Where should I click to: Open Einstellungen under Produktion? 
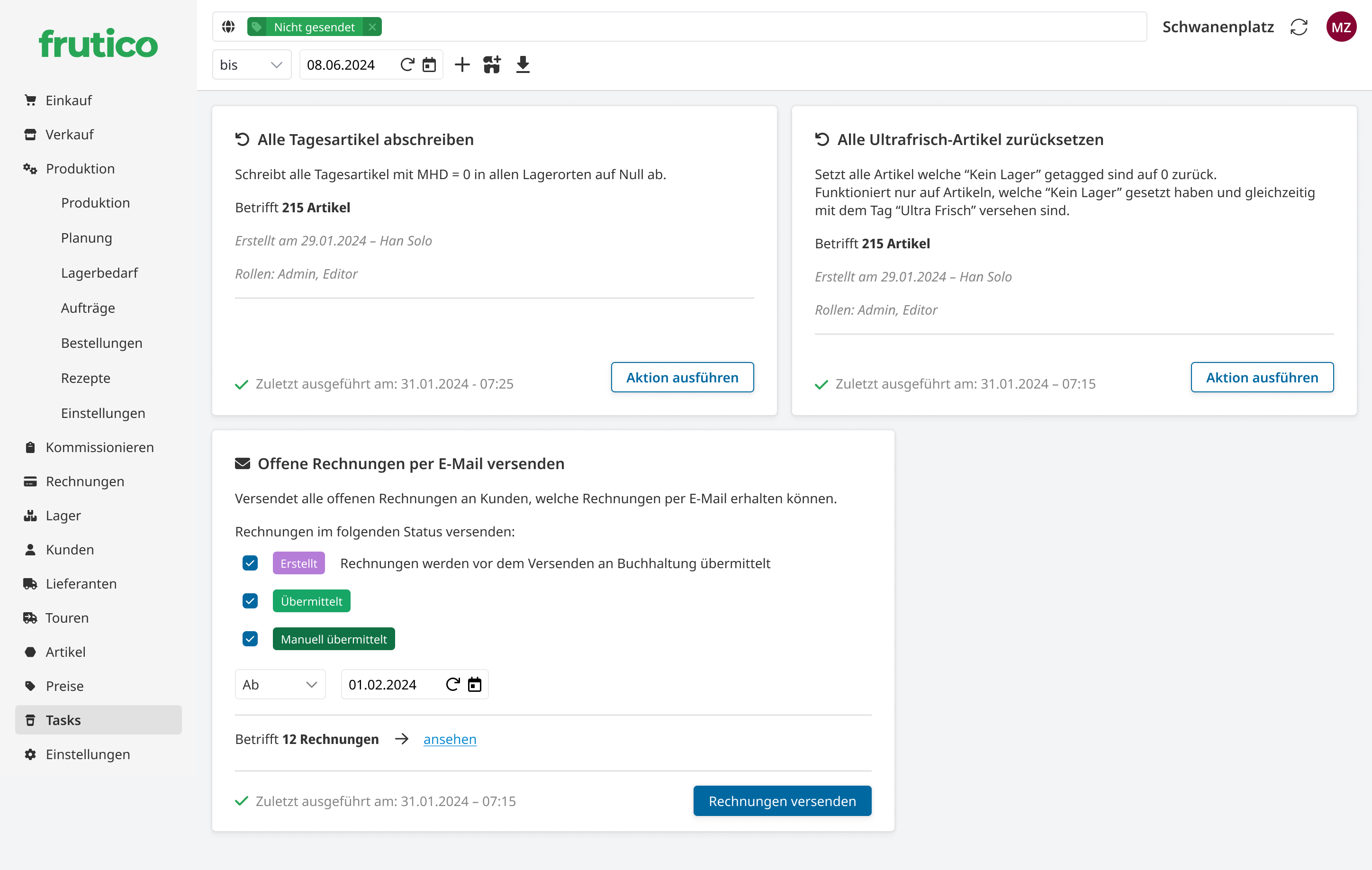click(103, 413)
